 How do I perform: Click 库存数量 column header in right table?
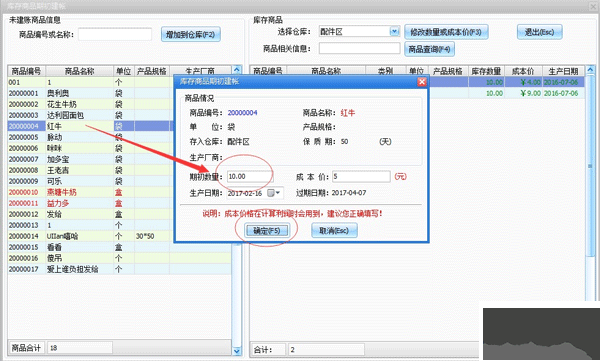(486, 71)
